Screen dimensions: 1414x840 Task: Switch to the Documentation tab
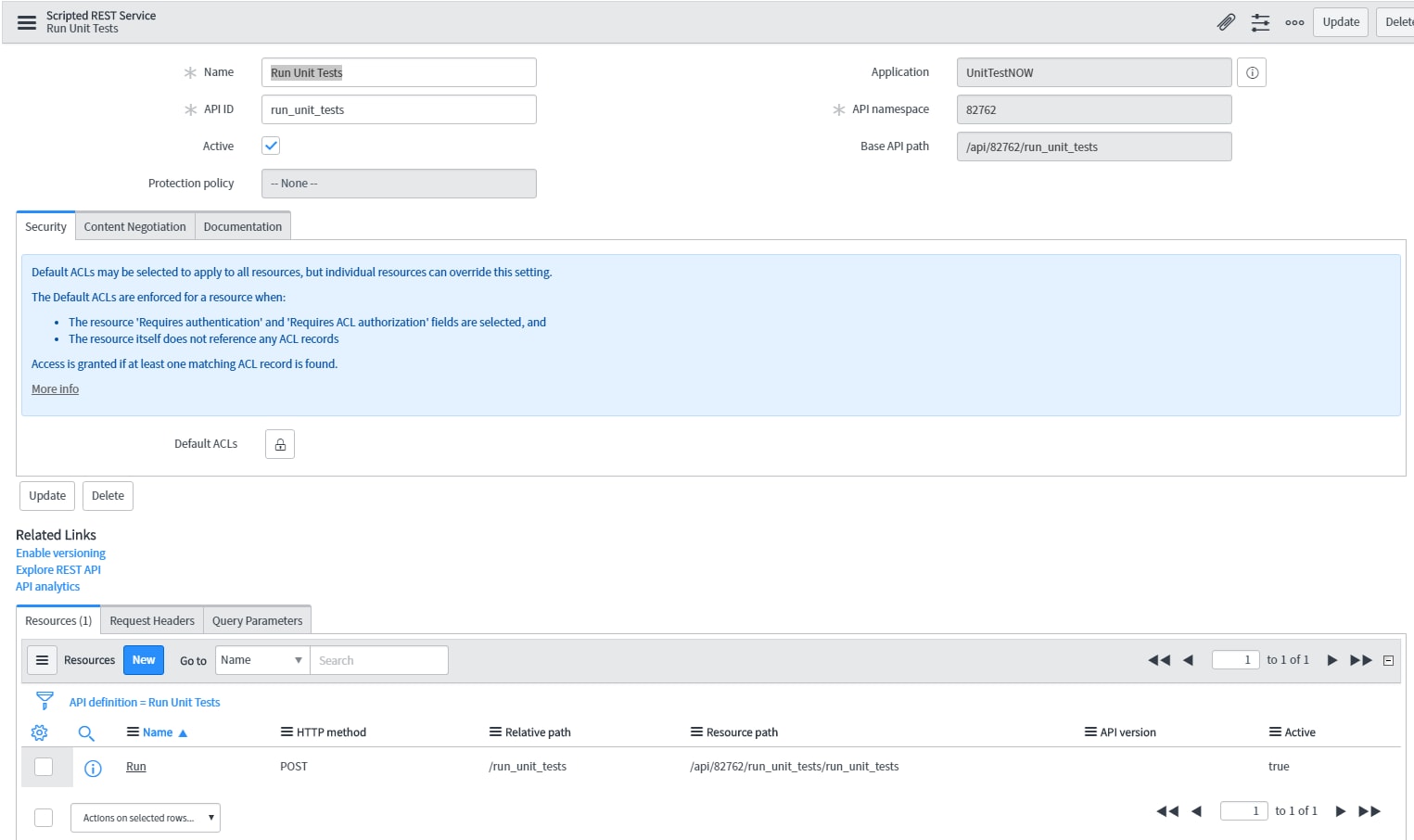point(243,226)
